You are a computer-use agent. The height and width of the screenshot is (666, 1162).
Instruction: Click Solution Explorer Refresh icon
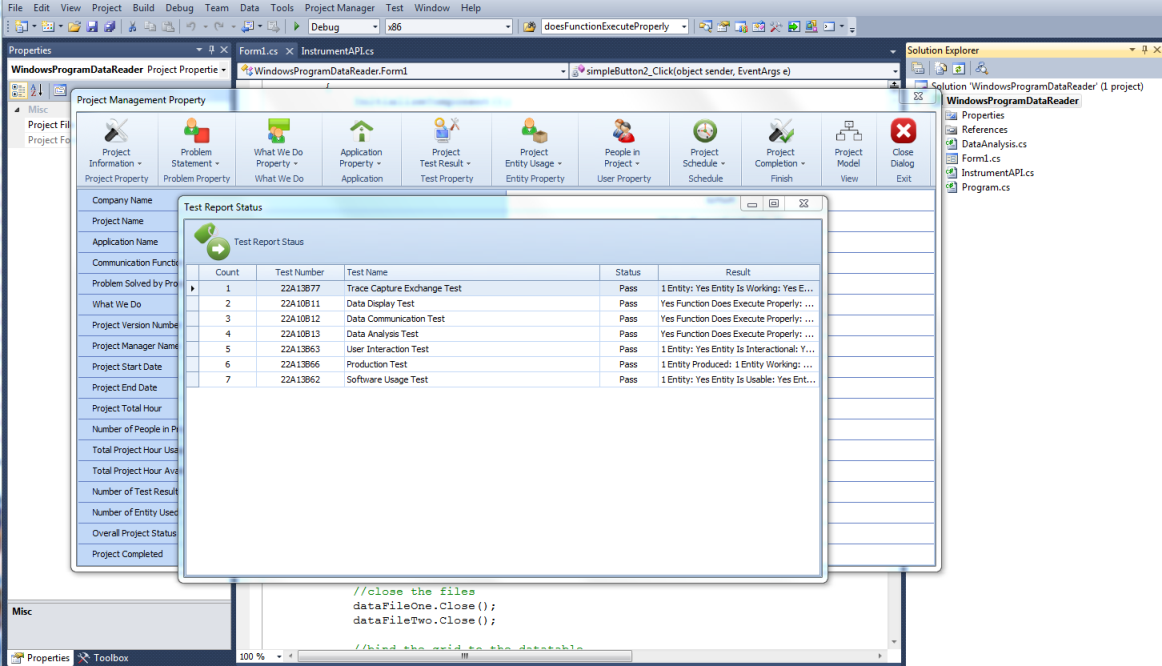[x=958, y=68]
